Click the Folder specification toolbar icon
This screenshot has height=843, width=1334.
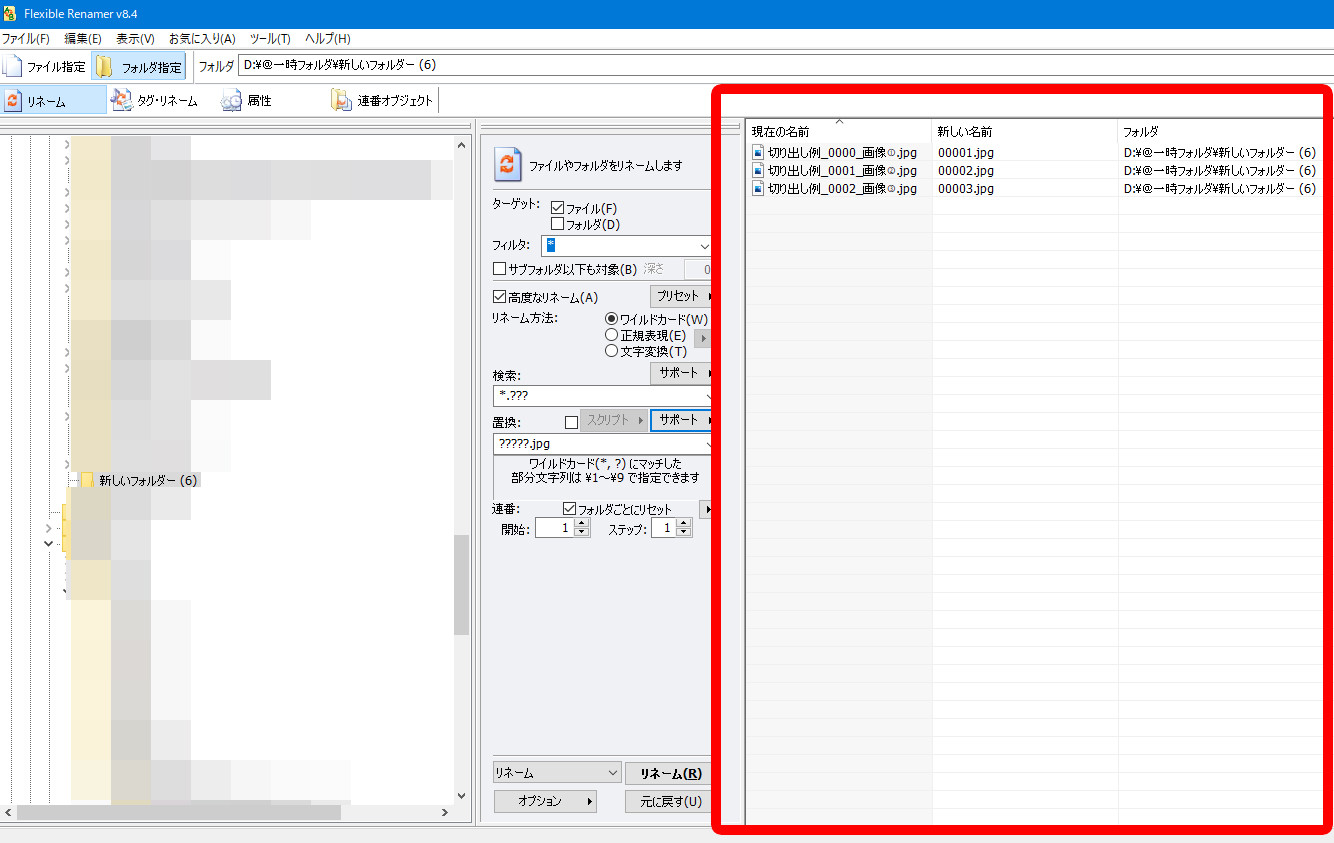click(x=105, y=67)
